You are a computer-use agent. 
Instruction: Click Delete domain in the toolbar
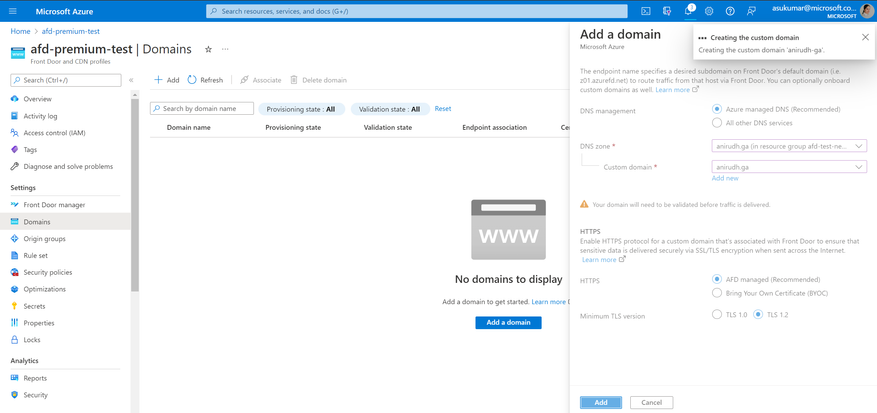pos(319,80)
